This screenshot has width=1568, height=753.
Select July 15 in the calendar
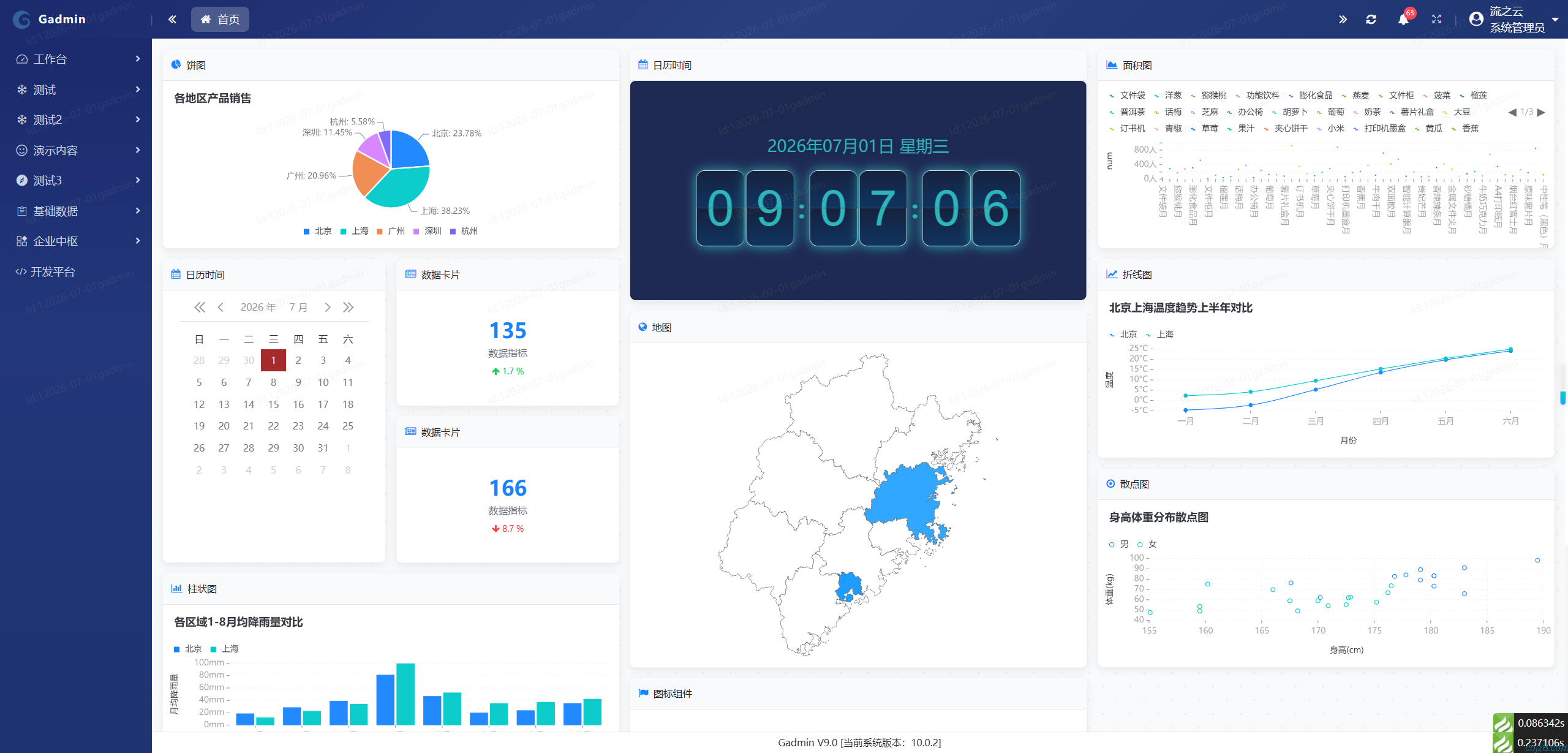pyautogui.click(x=273, y=404)
